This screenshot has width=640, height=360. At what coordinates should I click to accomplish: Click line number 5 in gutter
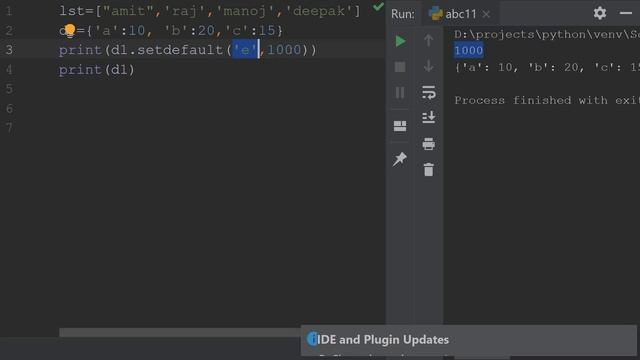tap(9, 89)
